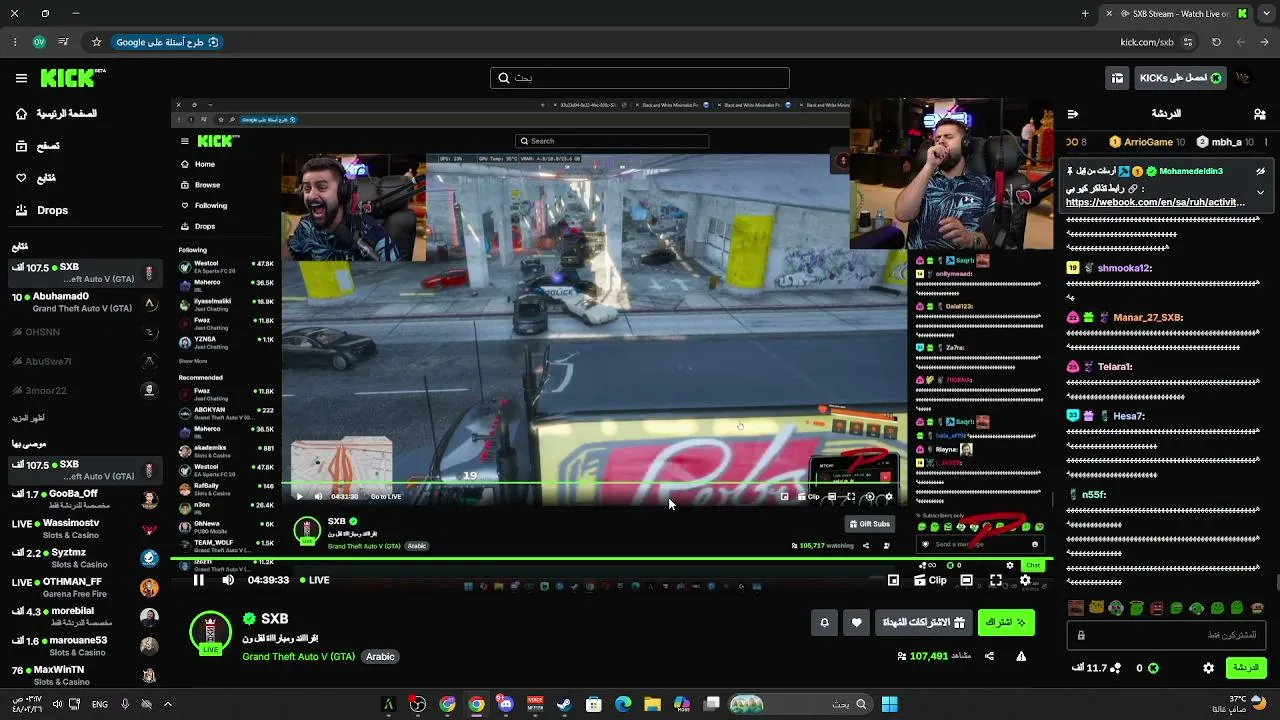Reload the page in the browser

pyautogui.click(x=1216, y=42)
